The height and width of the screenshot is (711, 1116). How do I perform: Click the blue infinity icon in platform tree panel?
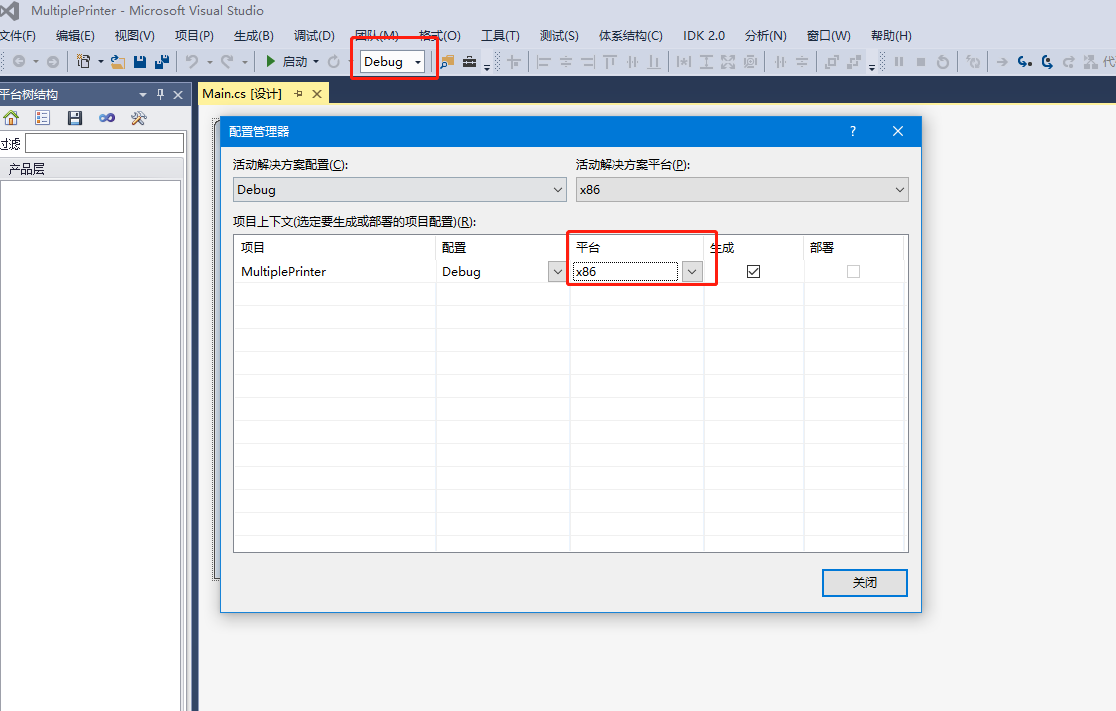click(107, 118)
